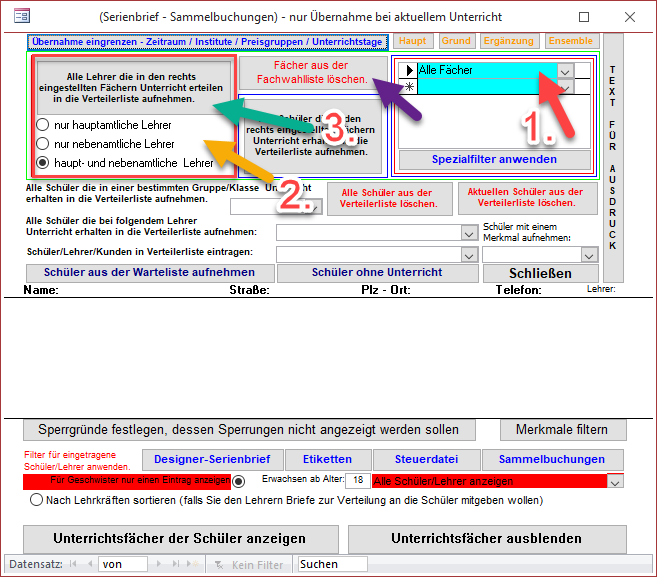
Task: Open the Ergänzung tab
Action: click(x=509, y=41)
